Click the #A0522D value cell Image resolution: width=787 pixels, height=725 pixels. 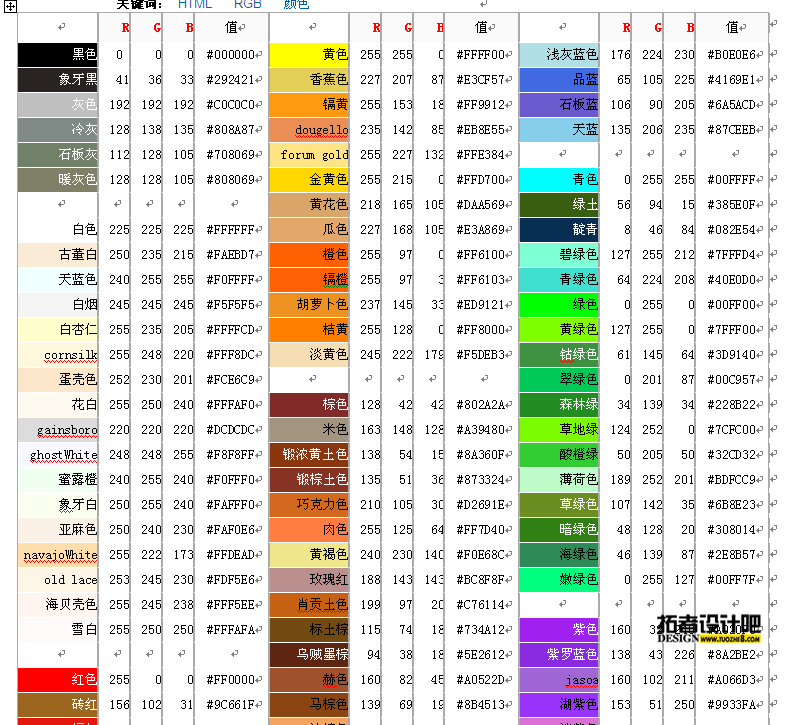pos(481,680)
